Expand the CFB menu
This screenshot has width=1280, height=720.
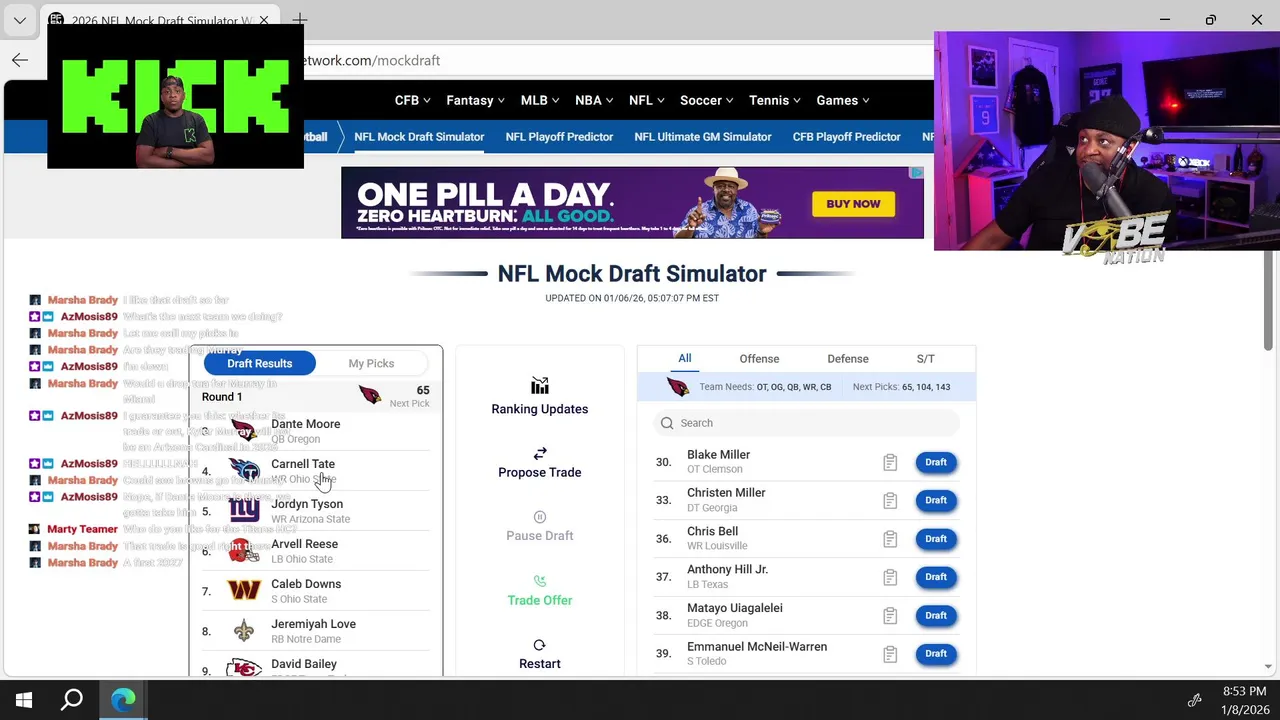point(412,100)
